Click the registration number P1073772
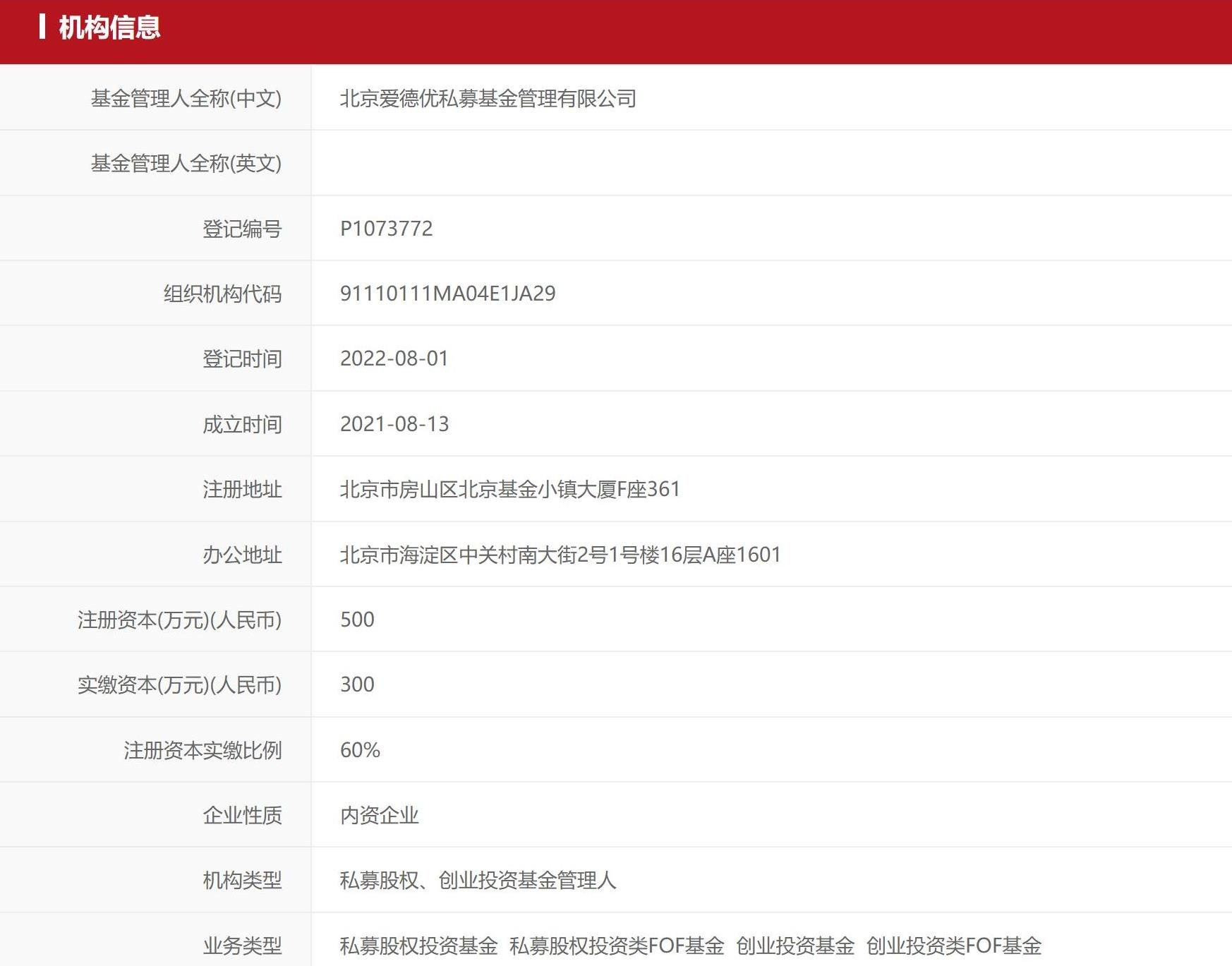 click(386, 228)
